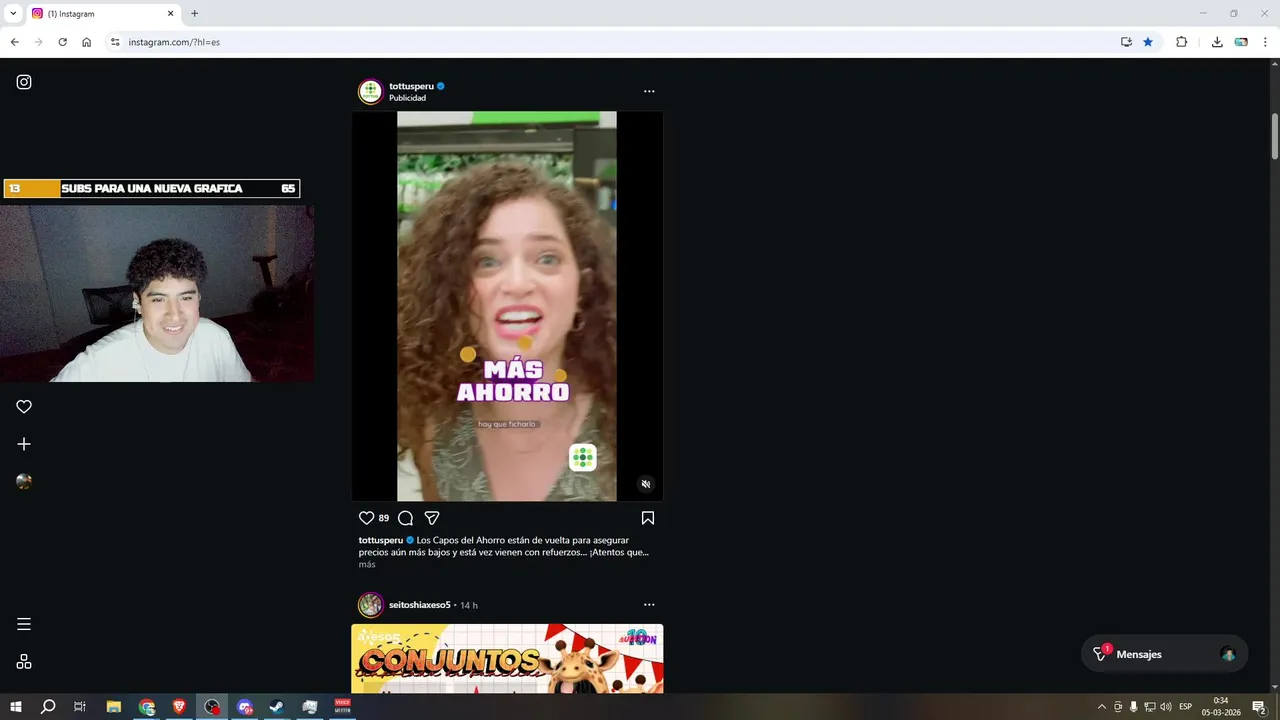Click the microphone icon in the system tray
This screenshot has width=1280, height=720.
(x=1134, y=707)
